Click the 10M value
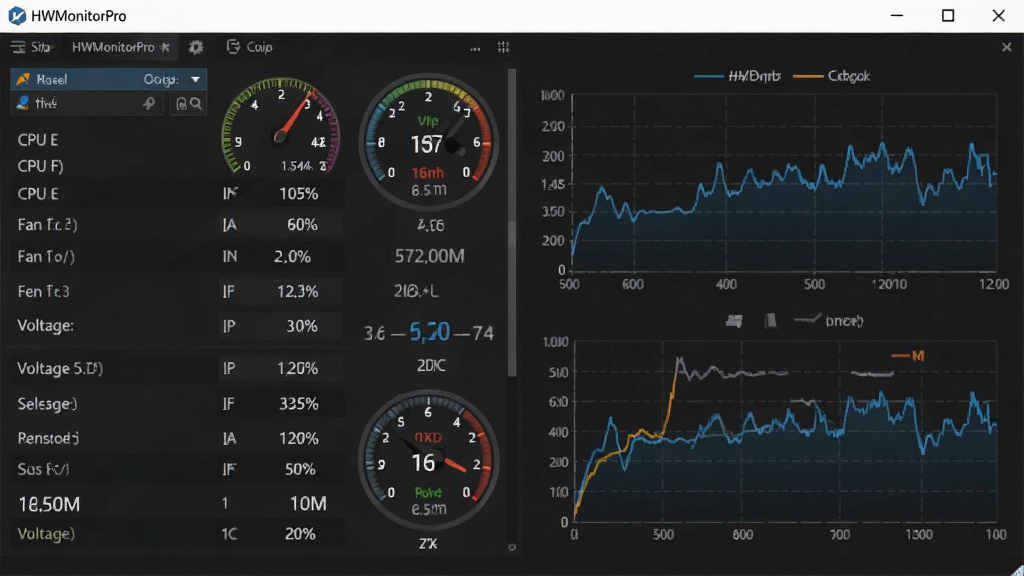Image resolution: width=1024 pixels, height=576 pixels. pyautogui.click(x=308, y=504)
